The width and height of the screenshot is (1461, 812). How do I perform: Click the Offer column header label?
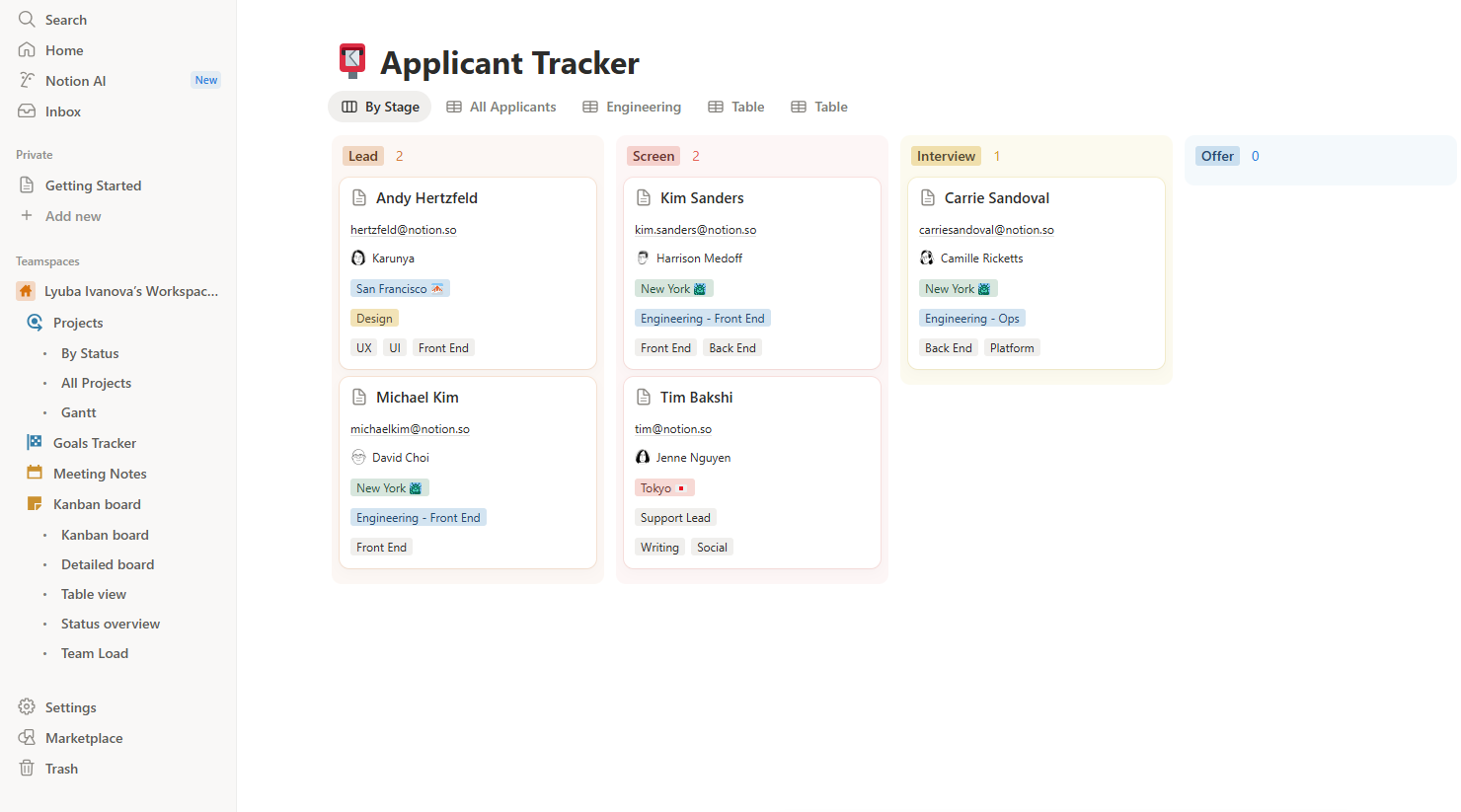pos(1216,156)
